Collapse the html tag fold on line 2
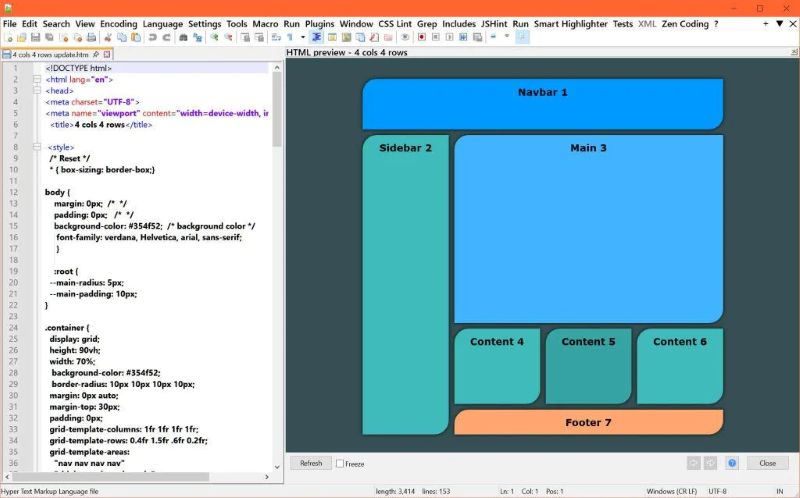 36,79
